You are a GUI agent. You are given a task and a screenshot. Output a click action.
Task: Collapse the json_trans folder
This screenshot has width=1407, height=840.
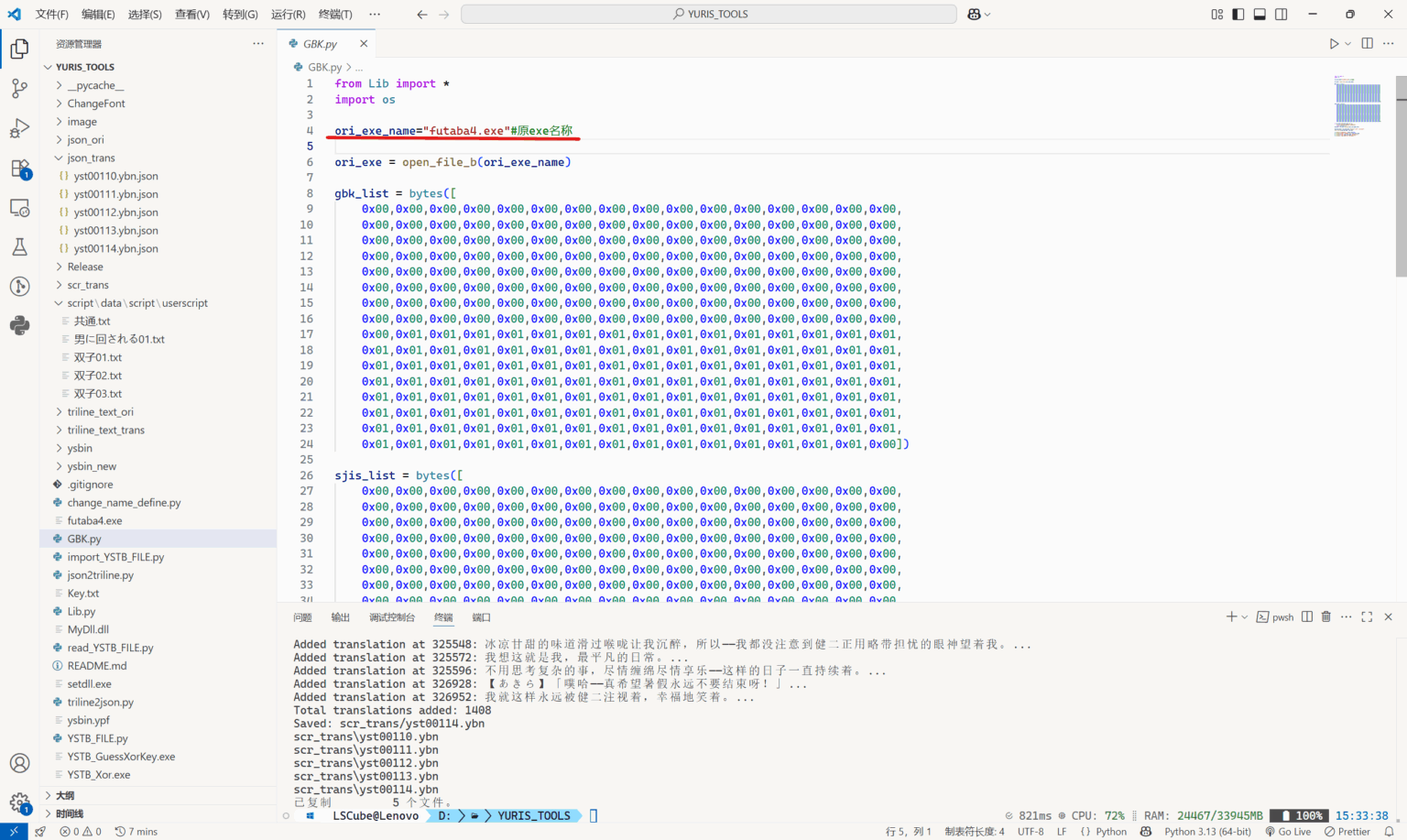pyautogui.click(x=91, y=158)
